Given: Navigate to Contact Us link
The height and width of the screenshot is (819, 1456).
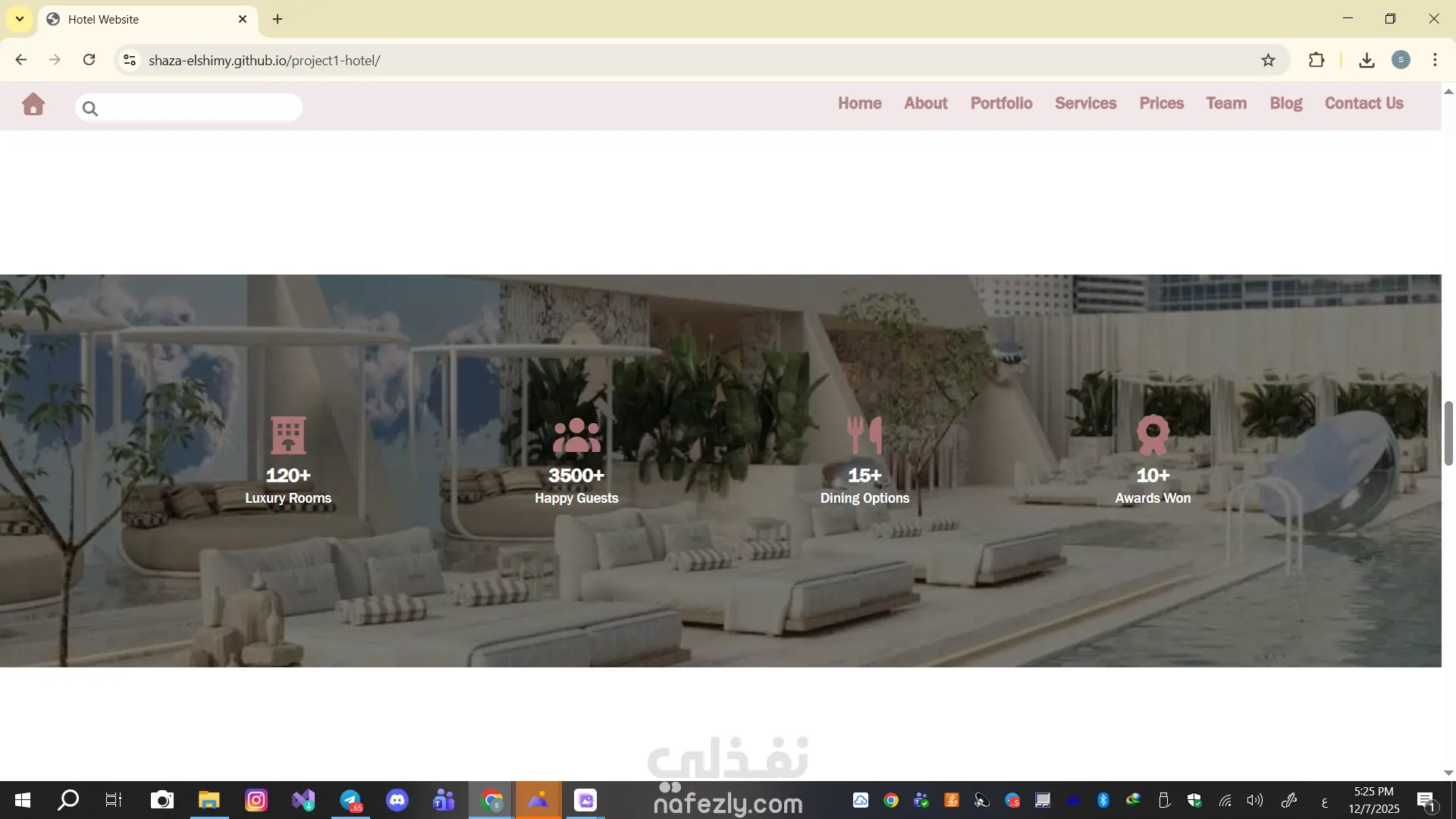Looking at the screenshot, I should 1363,103.
